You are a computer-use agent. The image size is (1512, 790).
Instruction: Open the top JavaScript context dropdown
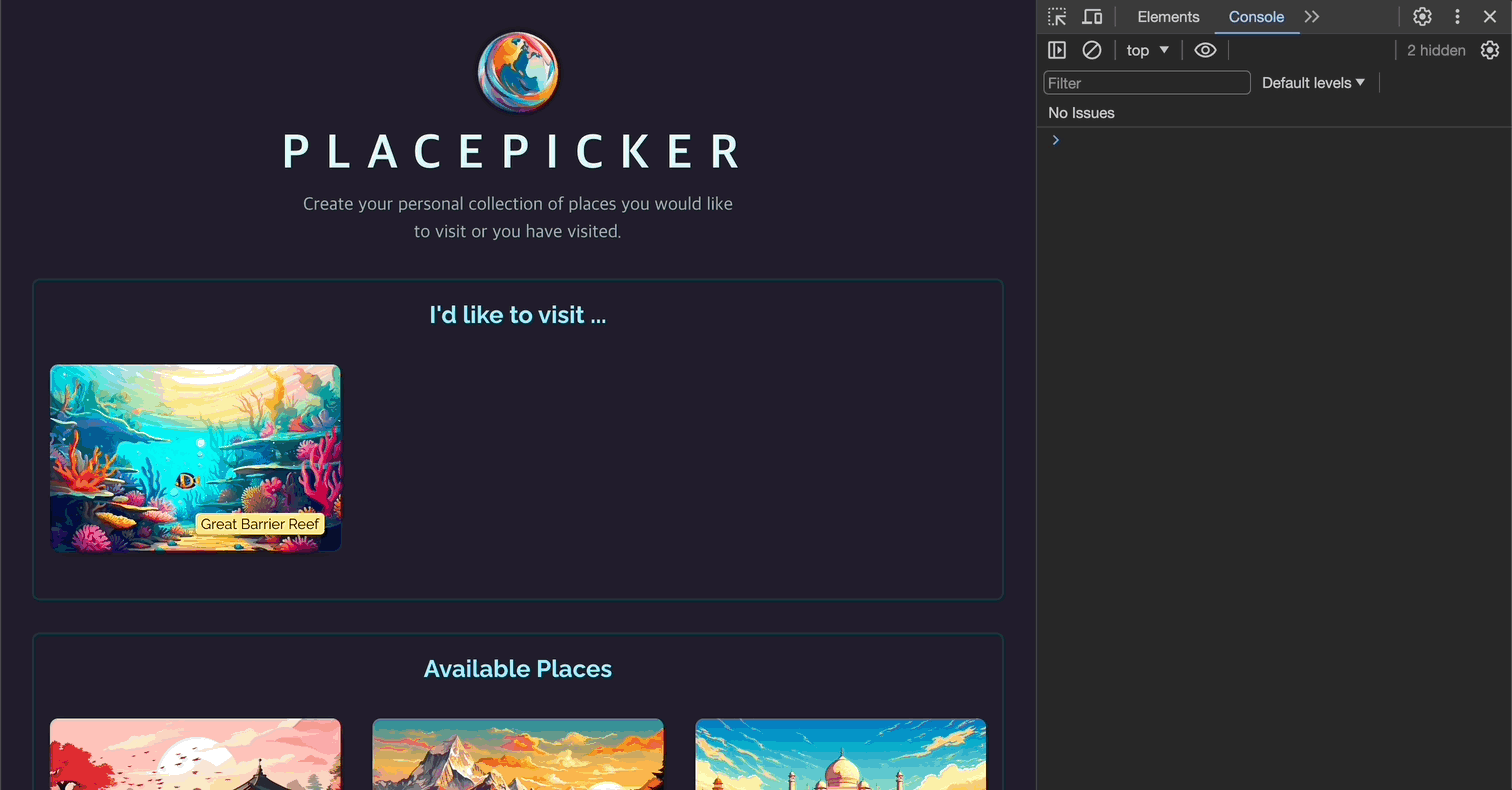click(1148, 50)
